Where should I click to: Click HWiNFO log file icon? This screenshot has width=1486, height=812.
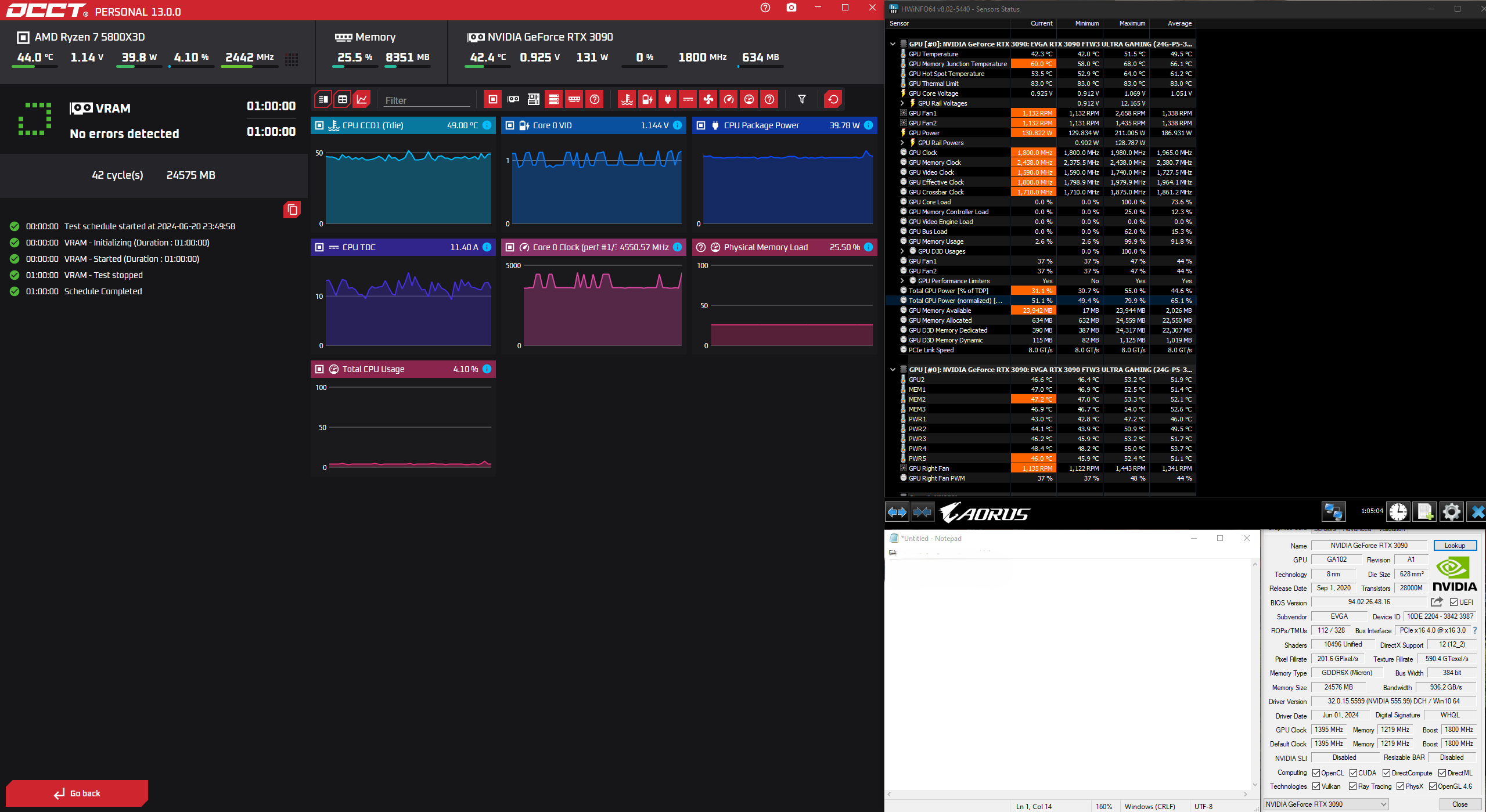tap(1424, 511)
